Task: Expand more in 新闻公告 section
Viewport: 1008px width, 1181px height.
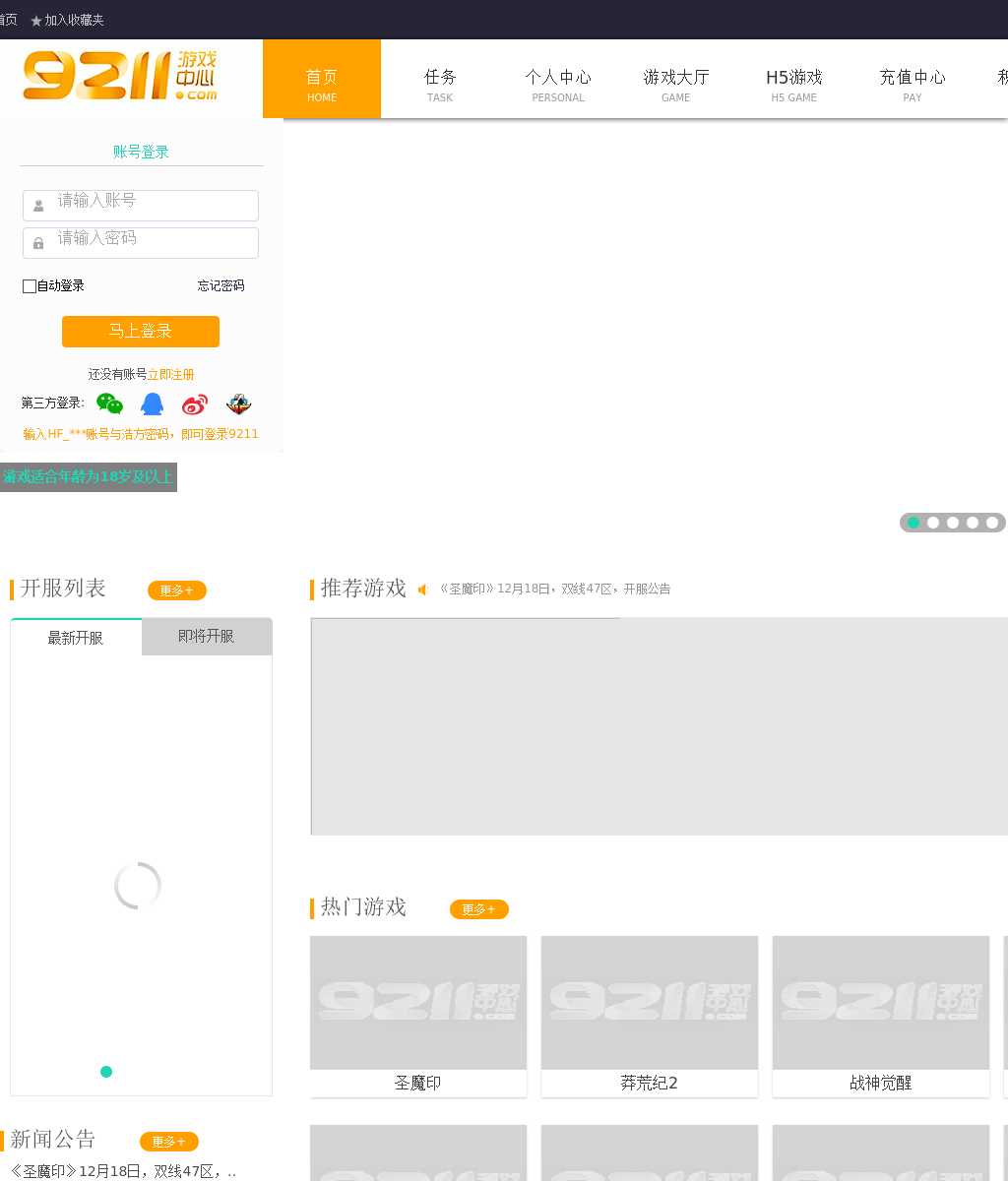Action: (x=169, y=1142)
